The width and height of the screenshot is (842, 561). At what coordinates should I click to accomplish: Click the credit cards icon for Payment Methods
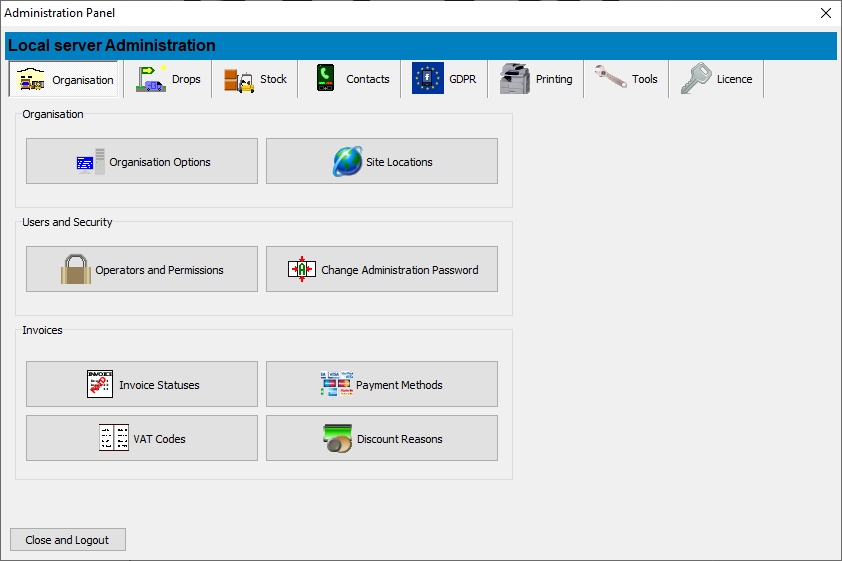(x=337, y=384)
